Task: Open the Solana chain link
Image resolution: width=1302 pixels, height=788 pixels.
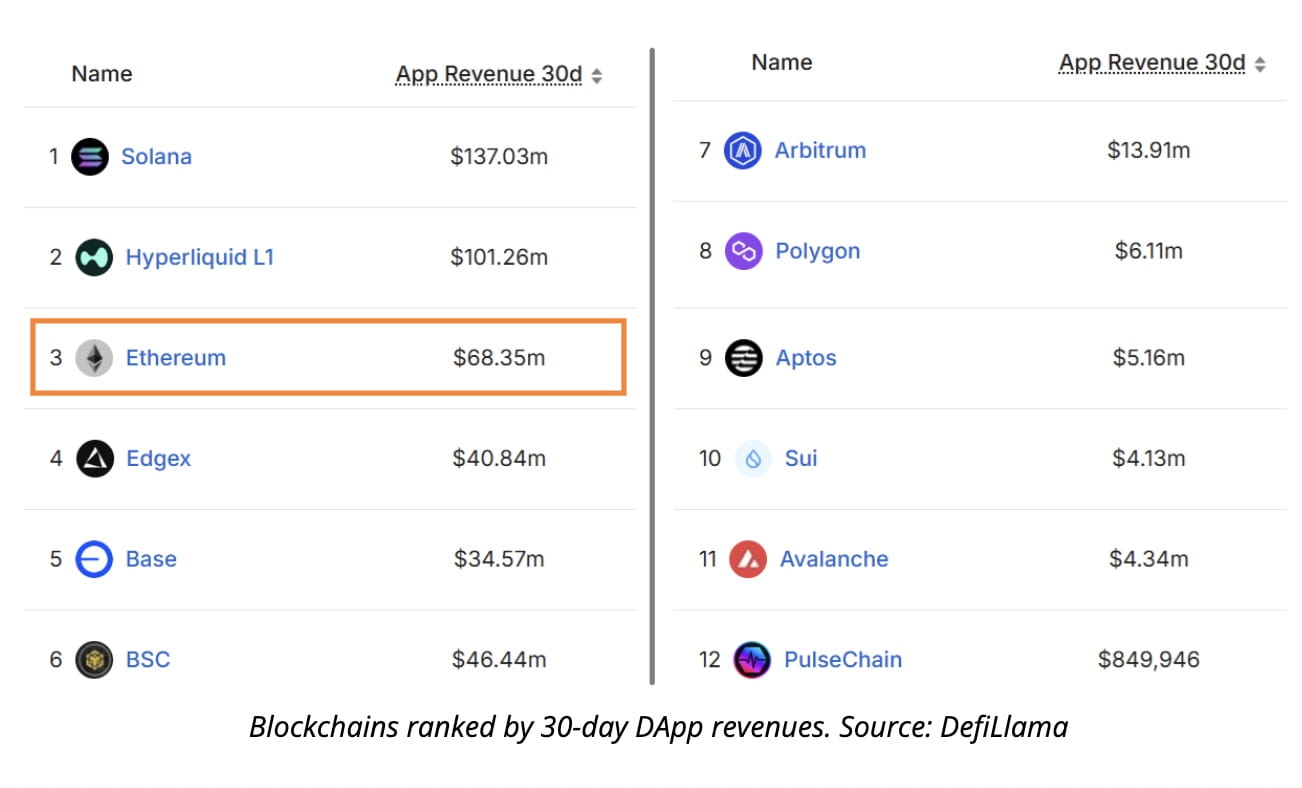Action: pyautogui.click(x=156, y=157)
